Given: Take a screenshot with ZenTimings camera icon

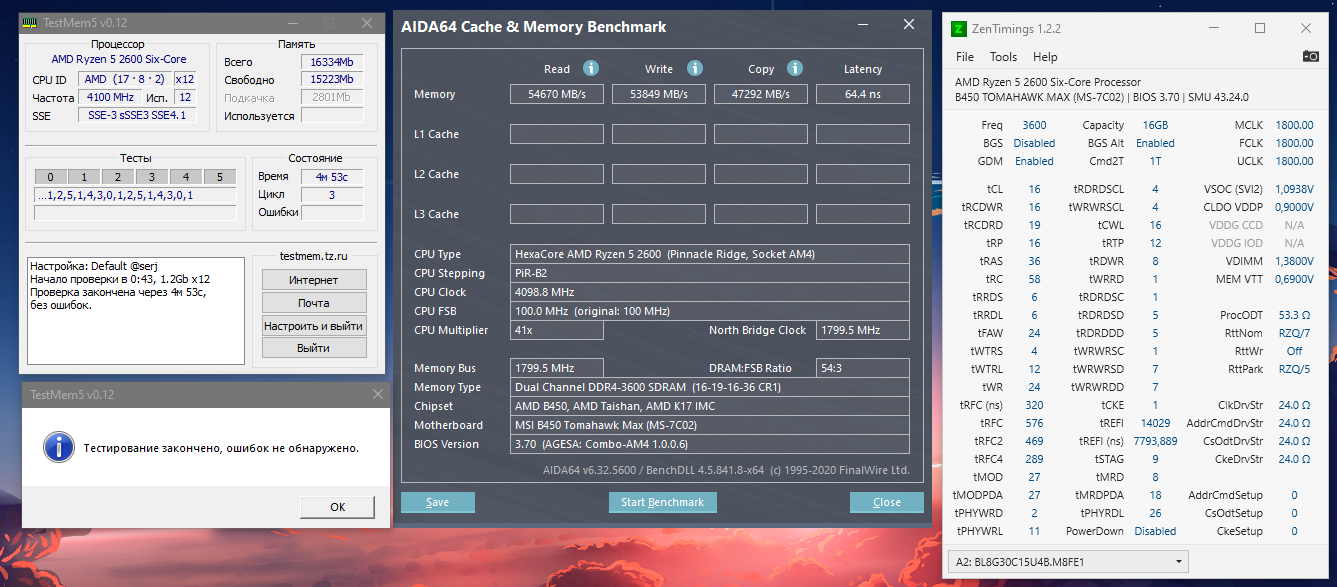Looking at the screenshot, I should pyautogui.click(x=1311, y=57).
